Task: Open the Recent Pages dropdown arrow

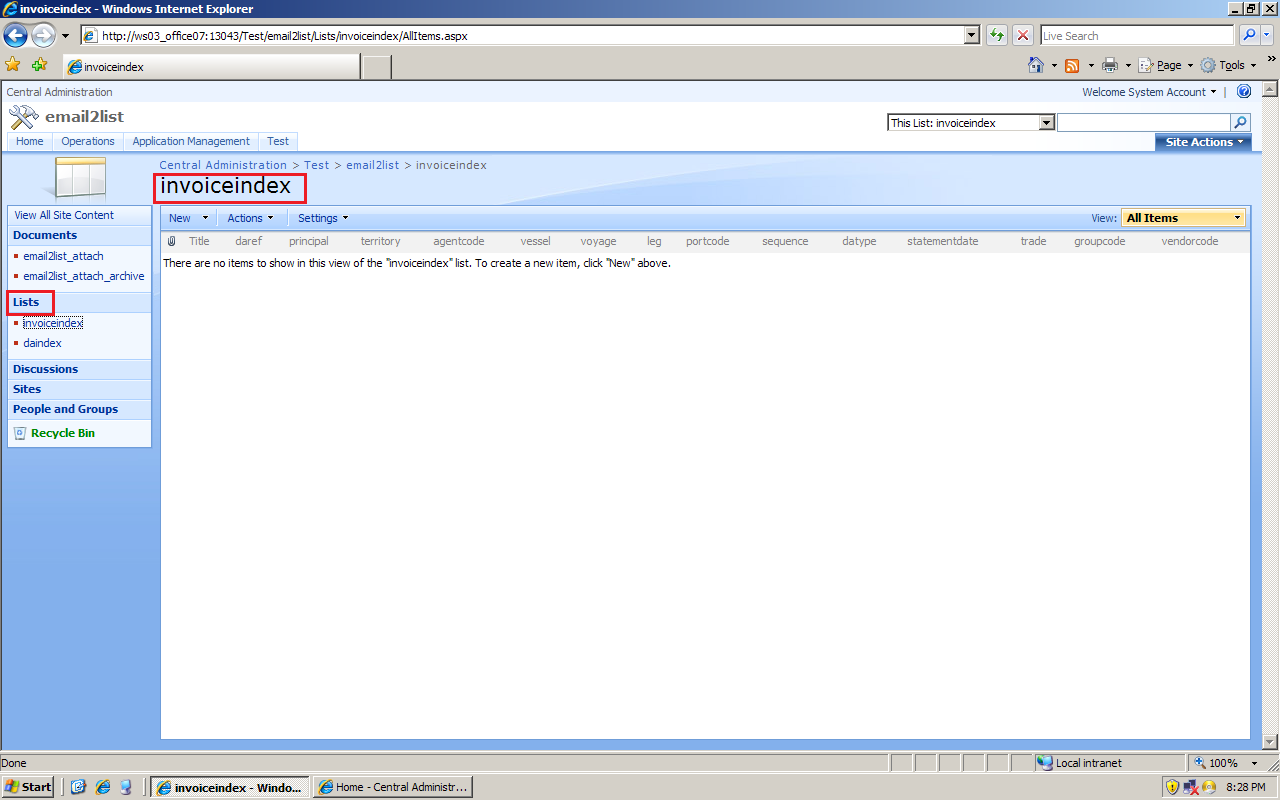Action: (66, 36)
